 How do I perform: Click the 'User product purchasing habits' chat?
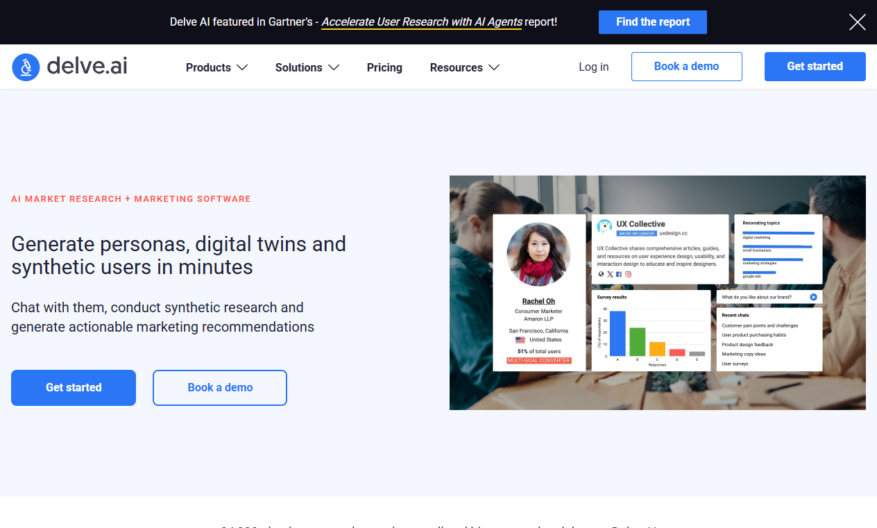click(753, 335)
